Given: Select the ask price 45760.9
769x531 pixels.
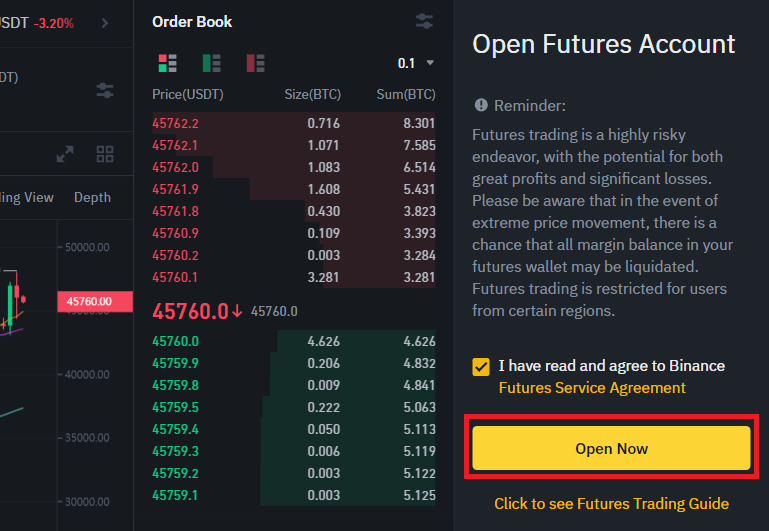Looking at the screenshot, I should click(176, 233).
